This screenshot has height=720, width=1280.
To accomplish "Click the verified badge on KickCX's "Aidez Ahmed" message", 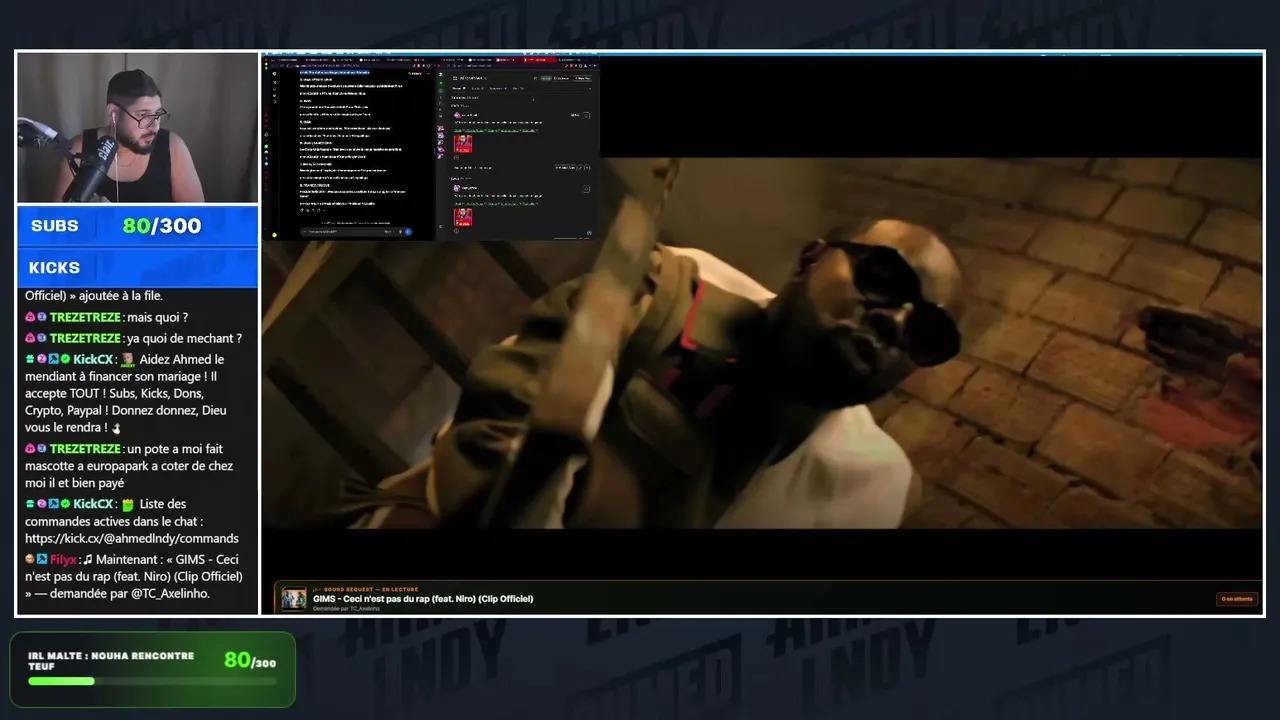I will point(65,359).
